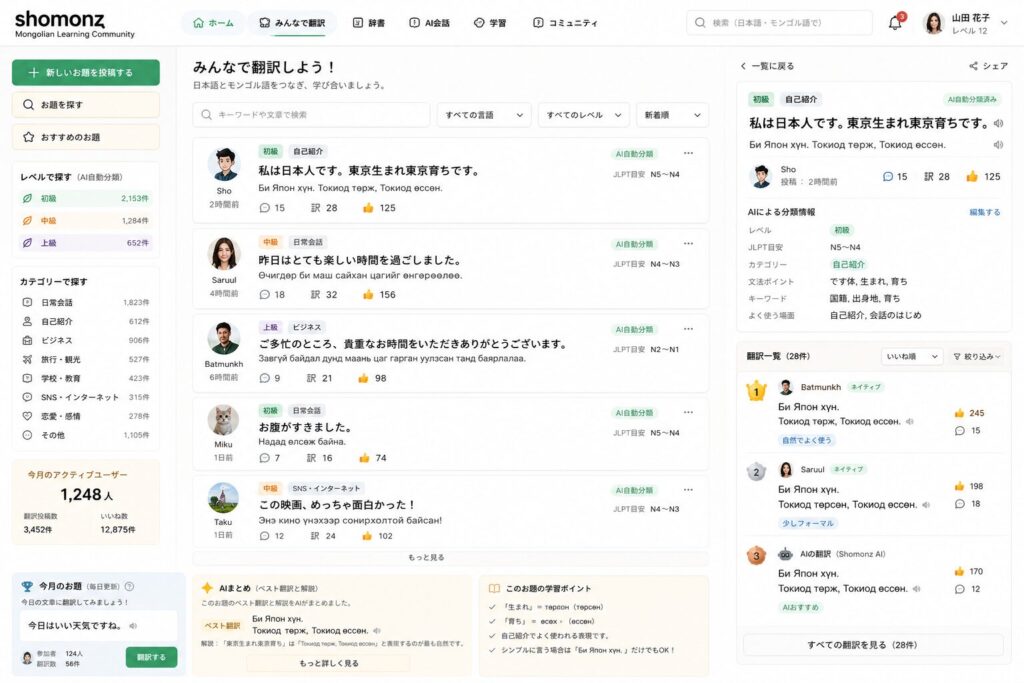Select 日常会話 category in sidebar

coord(86,302)
